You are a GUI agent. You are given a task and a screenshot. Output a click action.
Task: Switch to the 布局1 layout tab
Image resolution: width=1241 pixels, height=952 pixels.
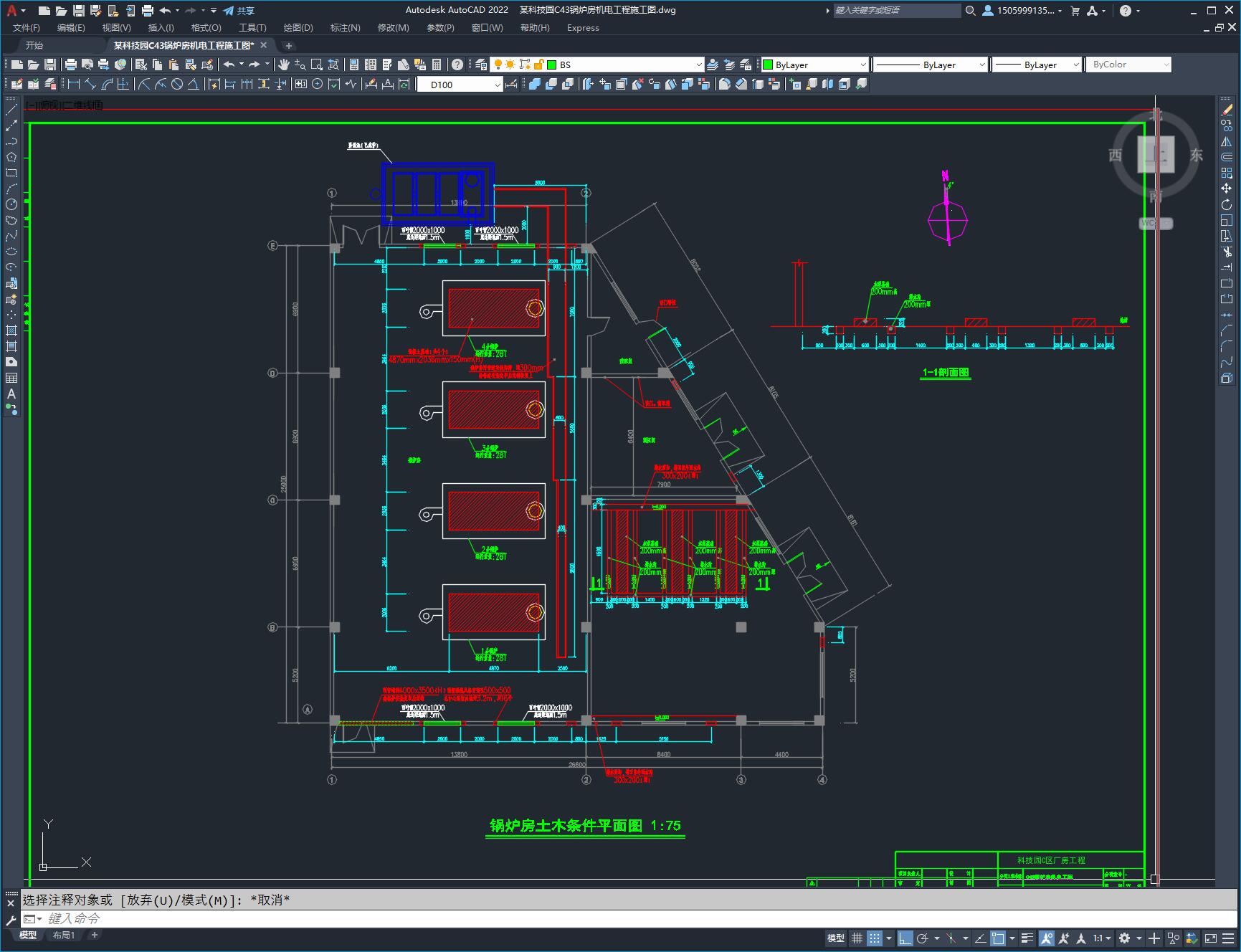(63, 935)
